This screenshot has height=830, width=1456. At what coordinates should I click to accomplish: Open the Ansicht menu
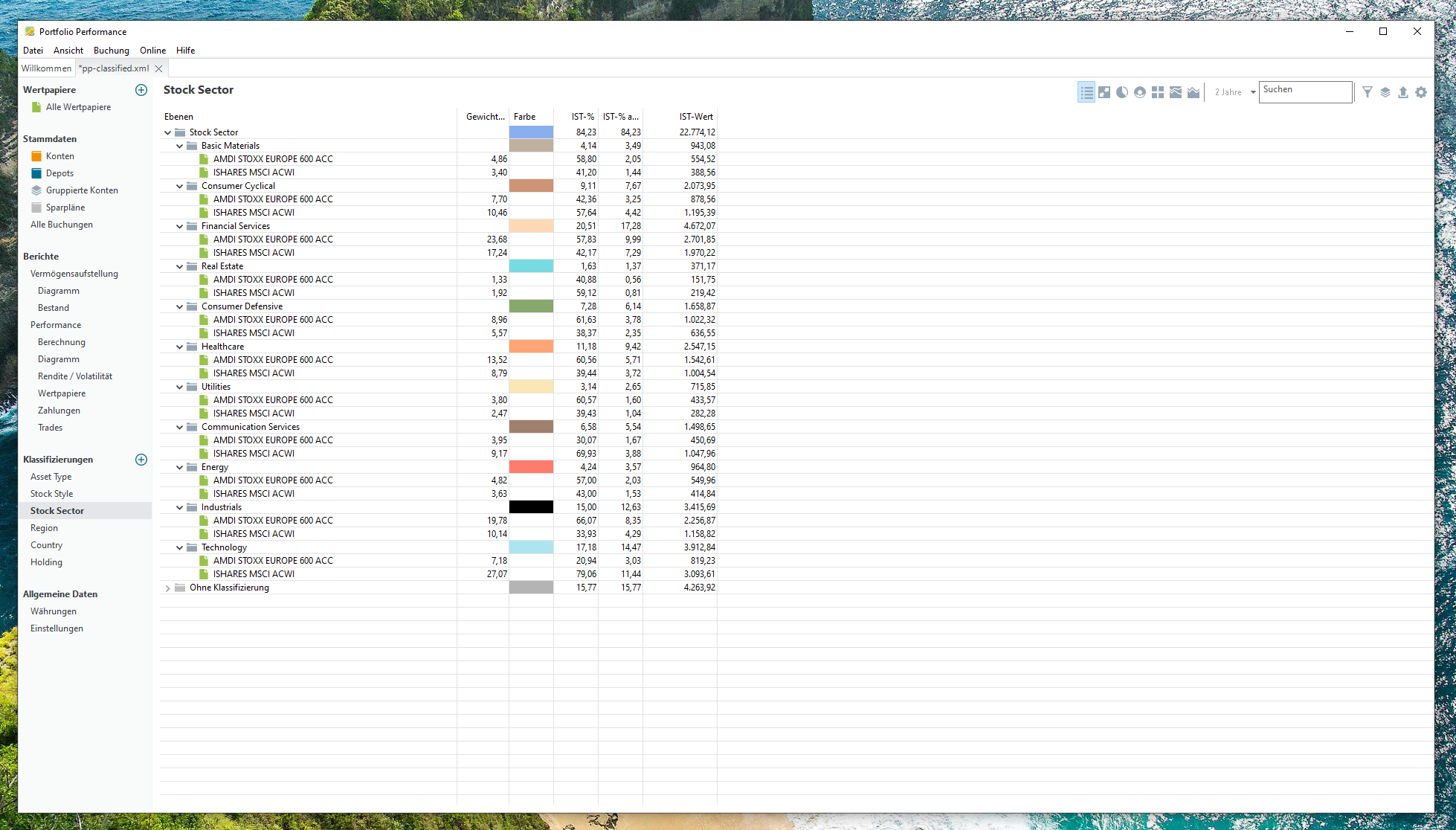pos(68,51)
